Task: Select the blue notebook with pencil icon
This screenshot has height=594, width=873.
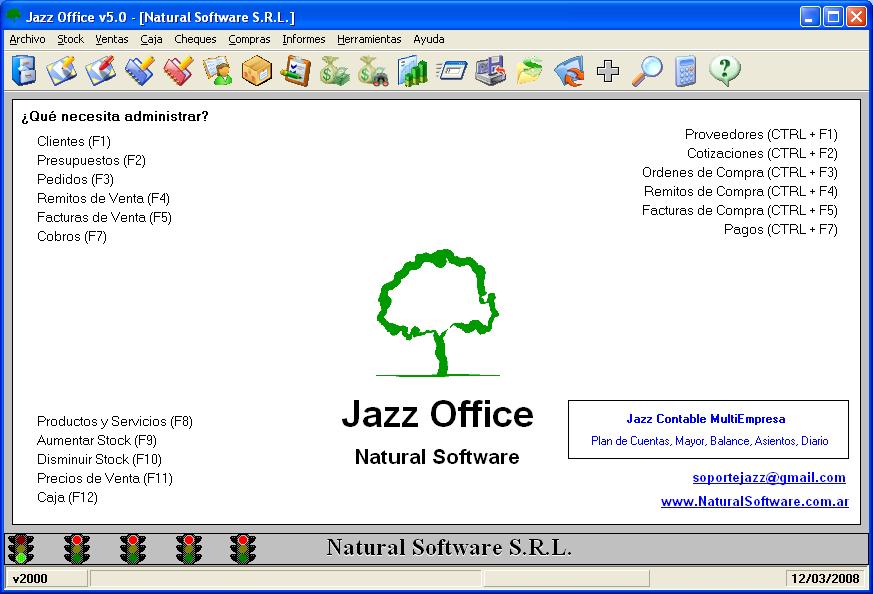Action: 140,71
